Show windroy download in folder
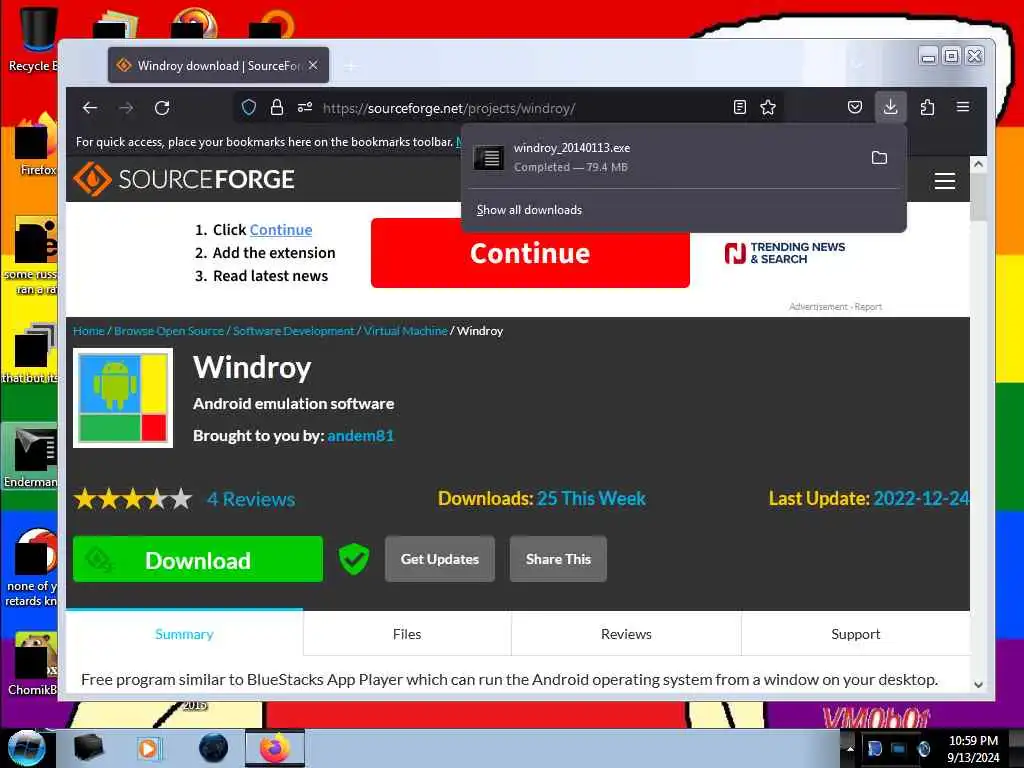The height and width of the screenshot is (768, 1024). (879, 157)
